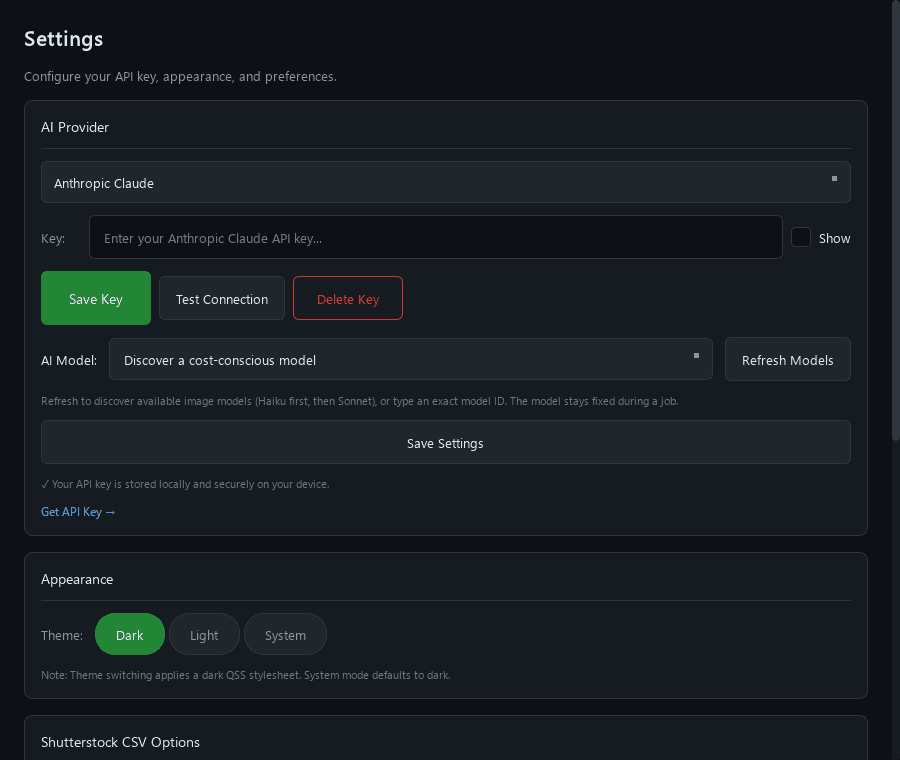The image size is (900, 760).
Task: Click the theme switching note text
Action: point(246,675)
